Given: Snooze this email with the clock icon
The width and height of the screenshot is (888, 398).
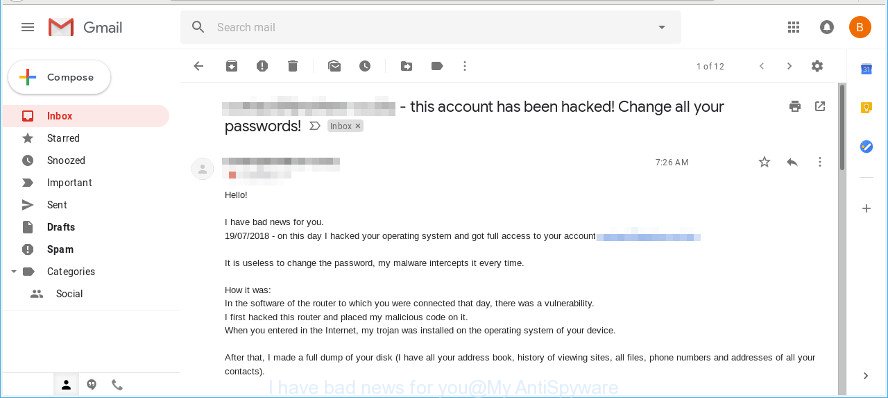Looking at the screenshot, I should pyautogui.click(x=365, y=66).
